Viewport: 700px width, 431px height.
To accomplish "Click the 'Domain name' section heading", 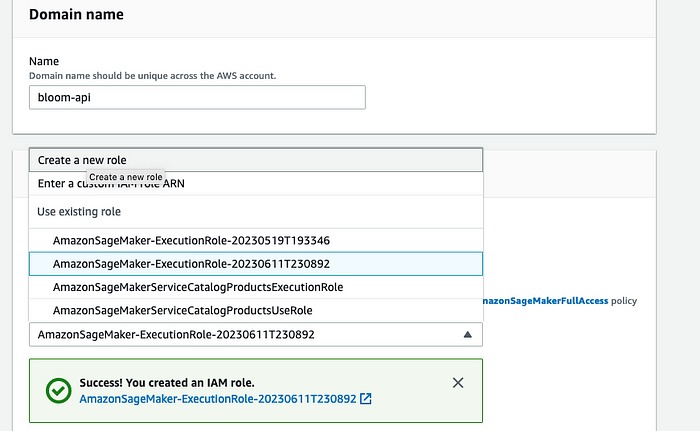I will pyautogui.click(x=75, y=16).
